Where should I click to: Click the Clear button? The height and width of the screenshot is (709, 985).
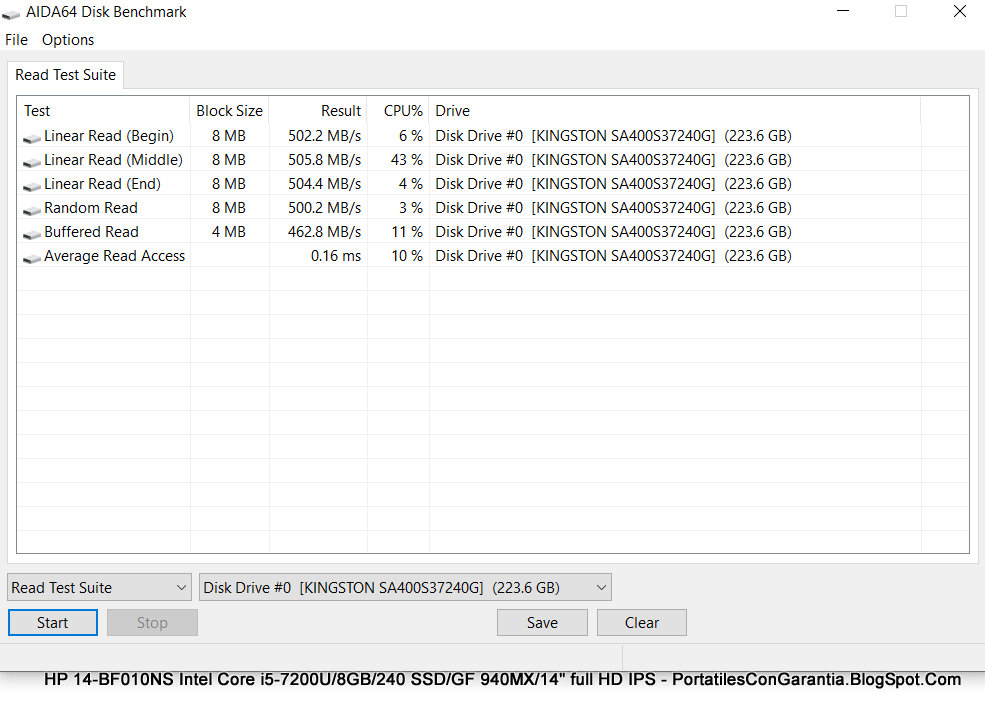click(641, 622)
